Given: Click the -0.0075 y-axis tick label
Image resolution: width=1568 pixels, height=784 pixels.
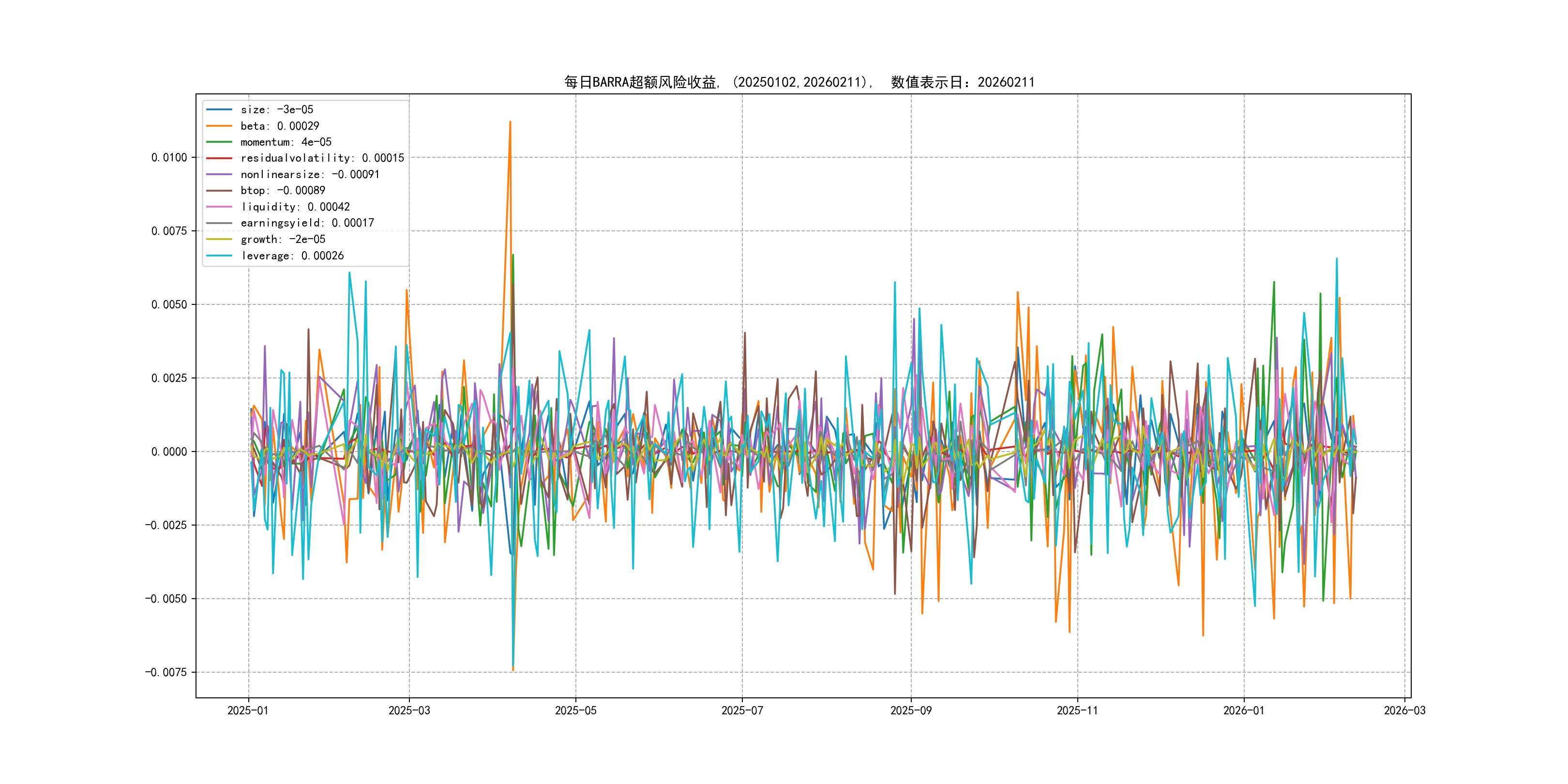Looking at the screenshot, I should coord(166,672).
